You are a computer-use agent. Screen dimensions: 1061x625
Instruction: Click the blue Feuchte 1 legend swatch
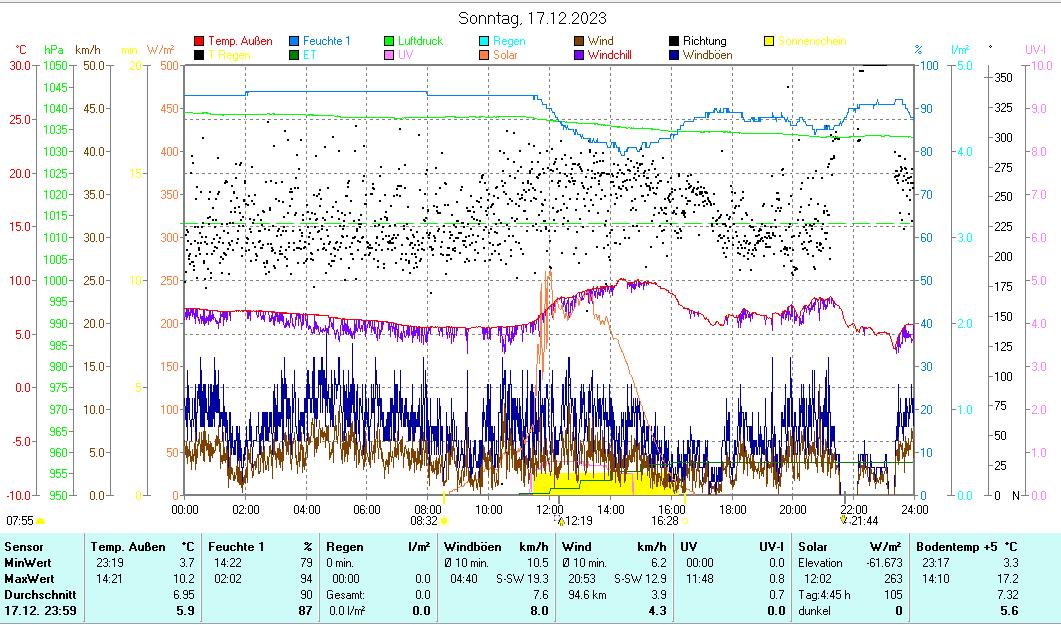tap(294, 41)
